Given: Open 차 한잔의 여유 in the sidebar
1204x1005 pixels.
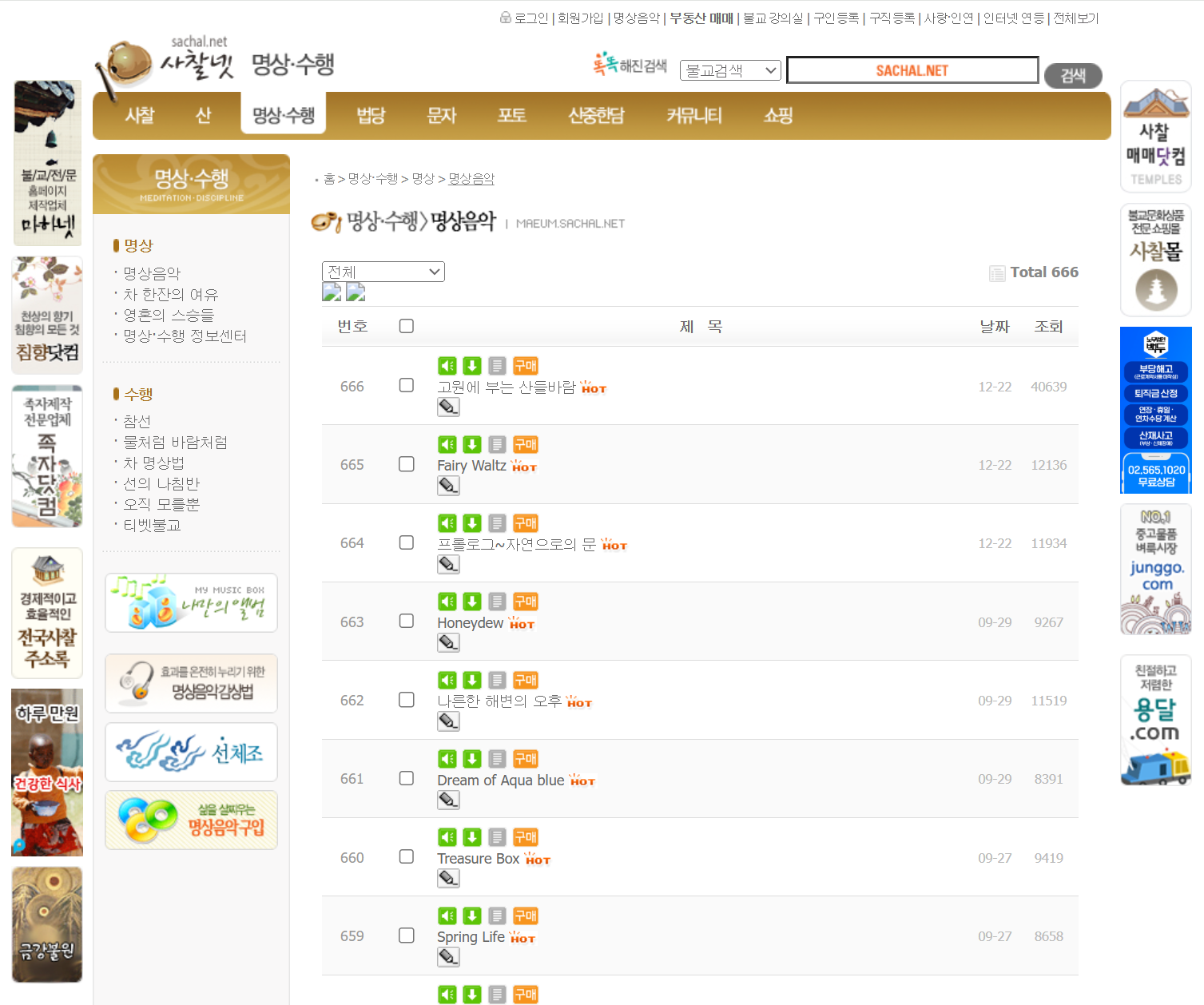Looking at the screenshot, I should pos(171,295).
